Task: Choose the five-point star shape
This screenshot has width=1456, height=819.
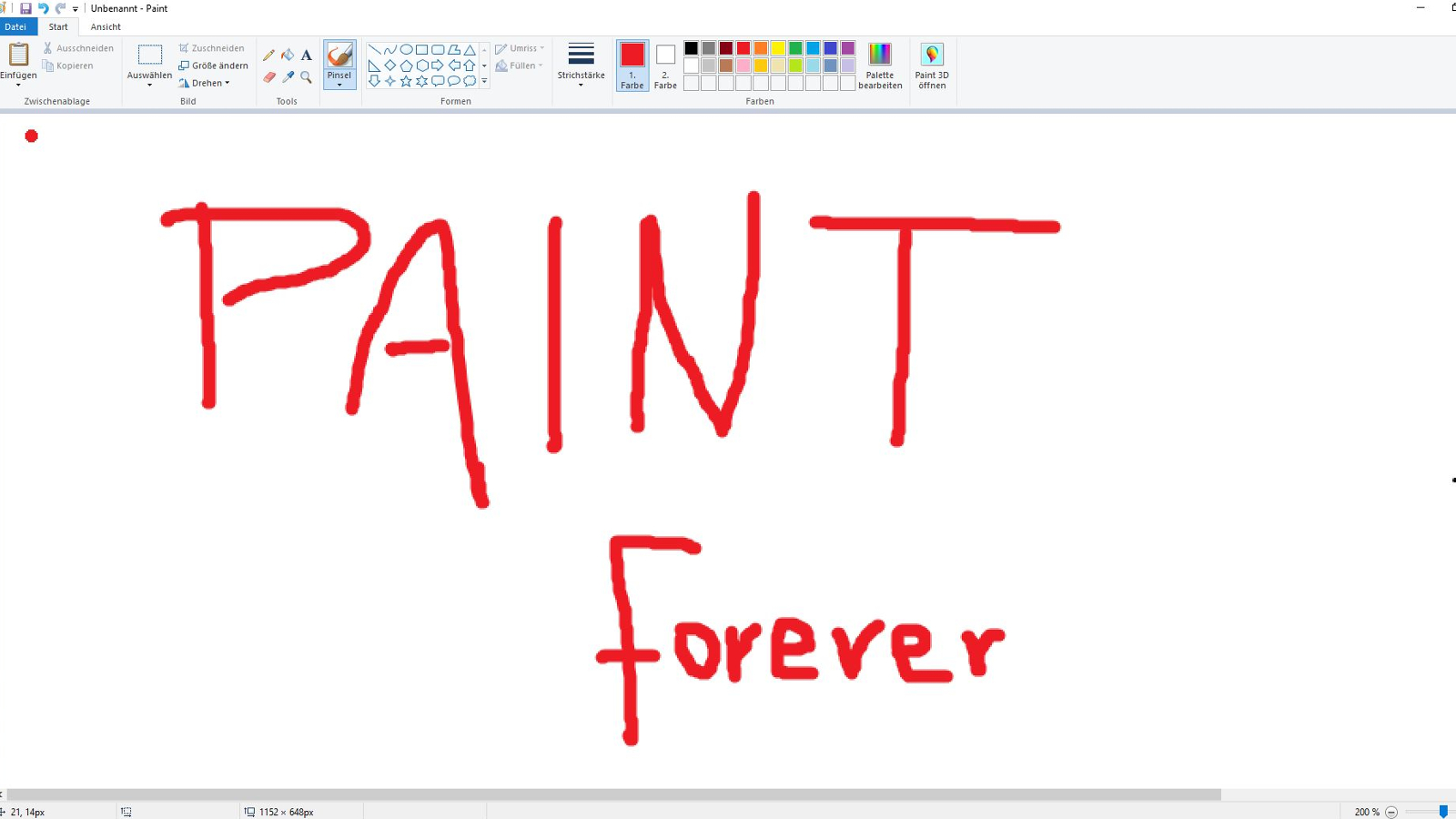Action: [x=406, y=81]
